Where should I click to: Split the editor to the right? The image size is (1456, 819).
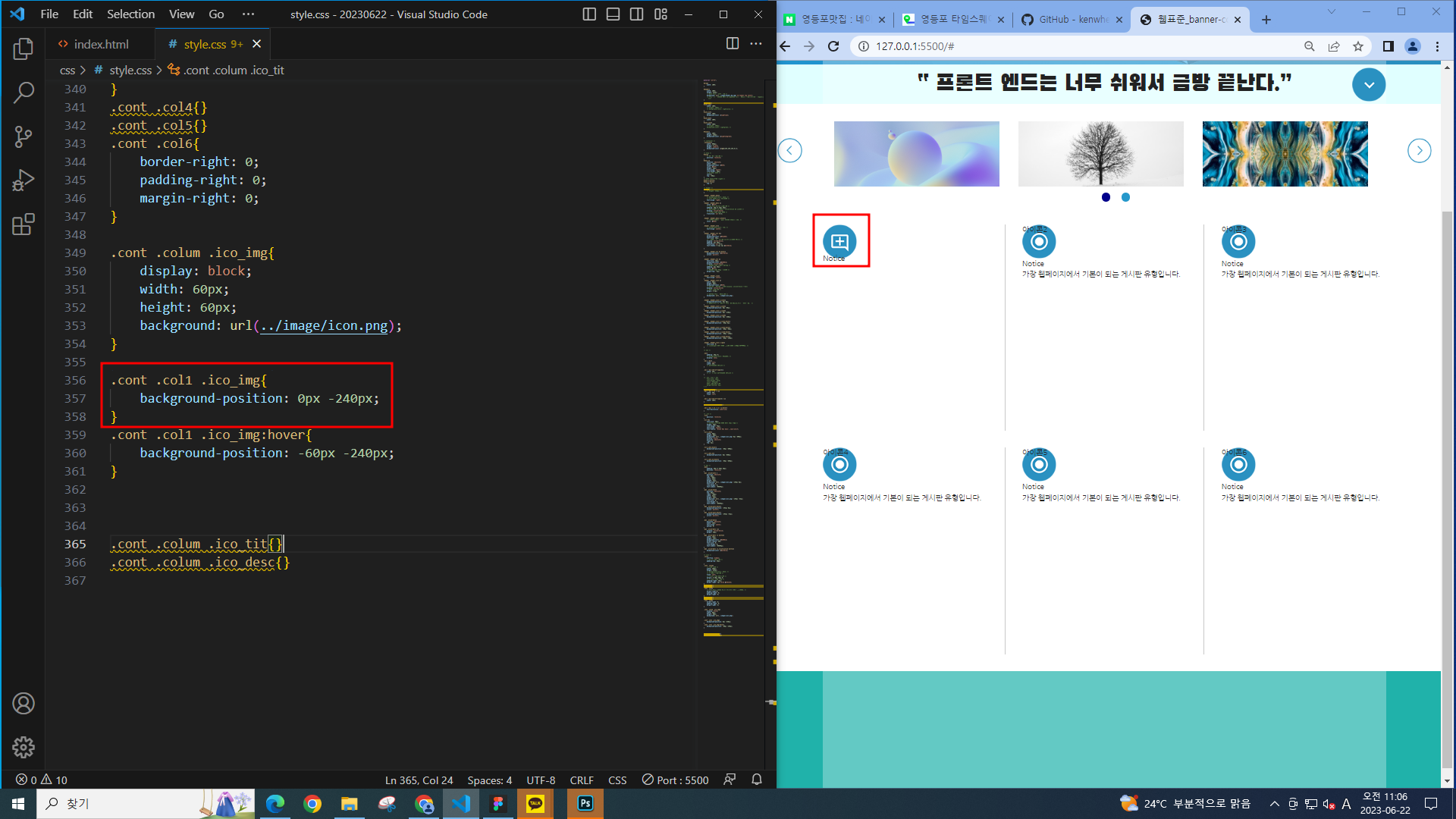pos(732,44)
